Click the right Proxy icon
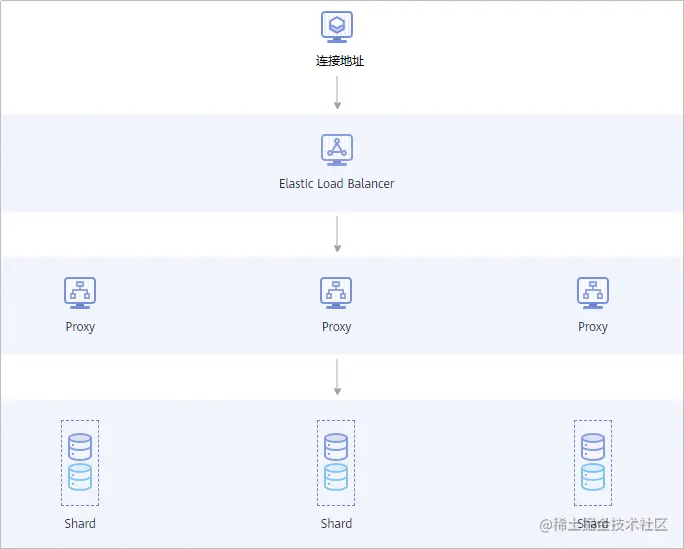Viewport: 684px width, 549px height. coord(593,293)
